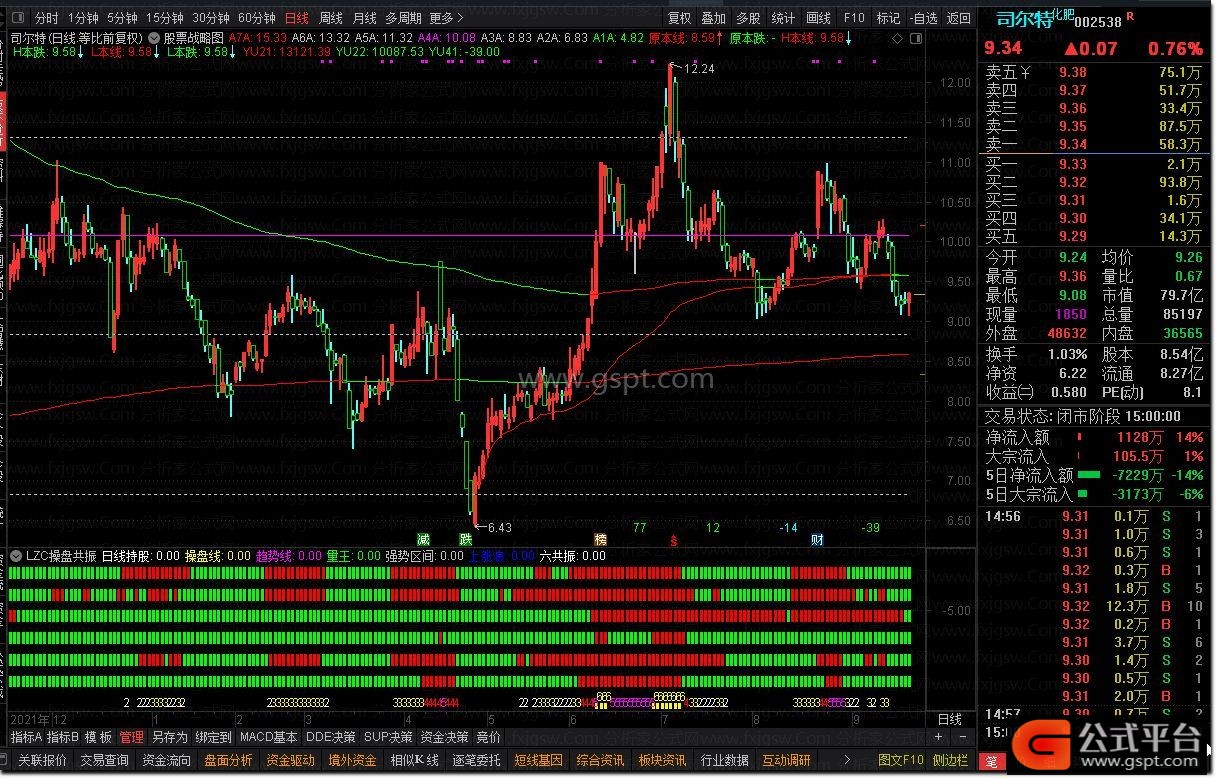Click the 减 event marker under chart
This screenshot has height=778, width=1217.
tap(424, 539)
